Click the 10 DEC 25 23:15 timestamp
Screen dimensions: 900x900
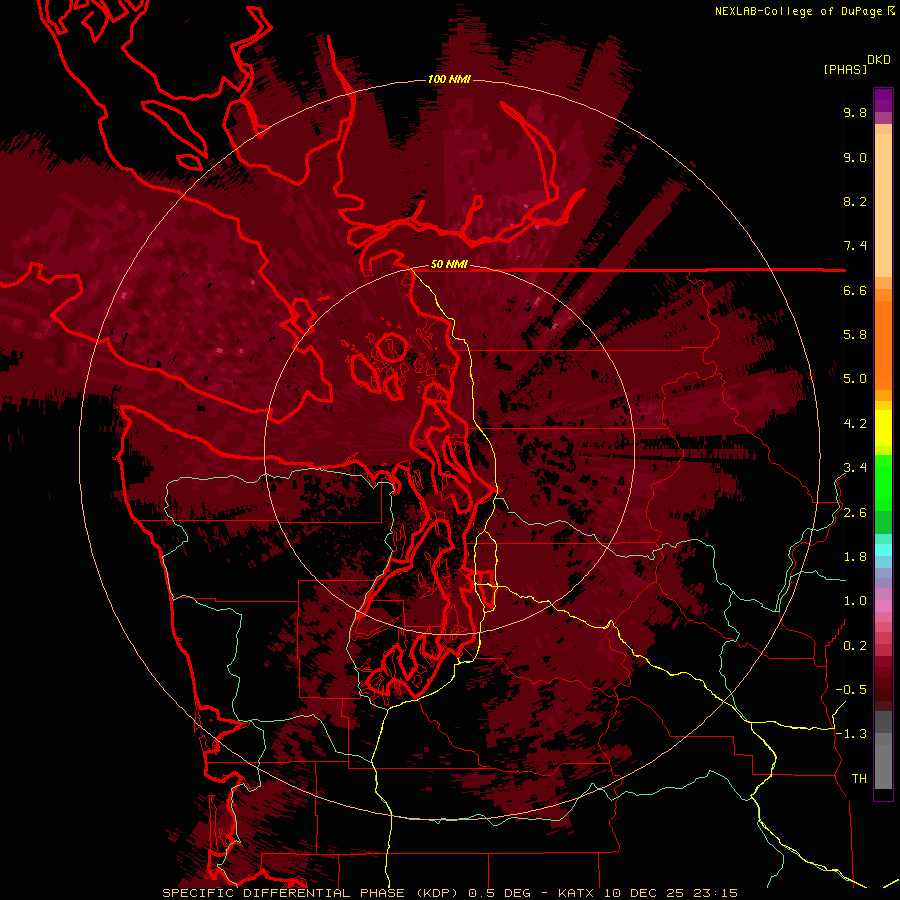pos(670,893)
